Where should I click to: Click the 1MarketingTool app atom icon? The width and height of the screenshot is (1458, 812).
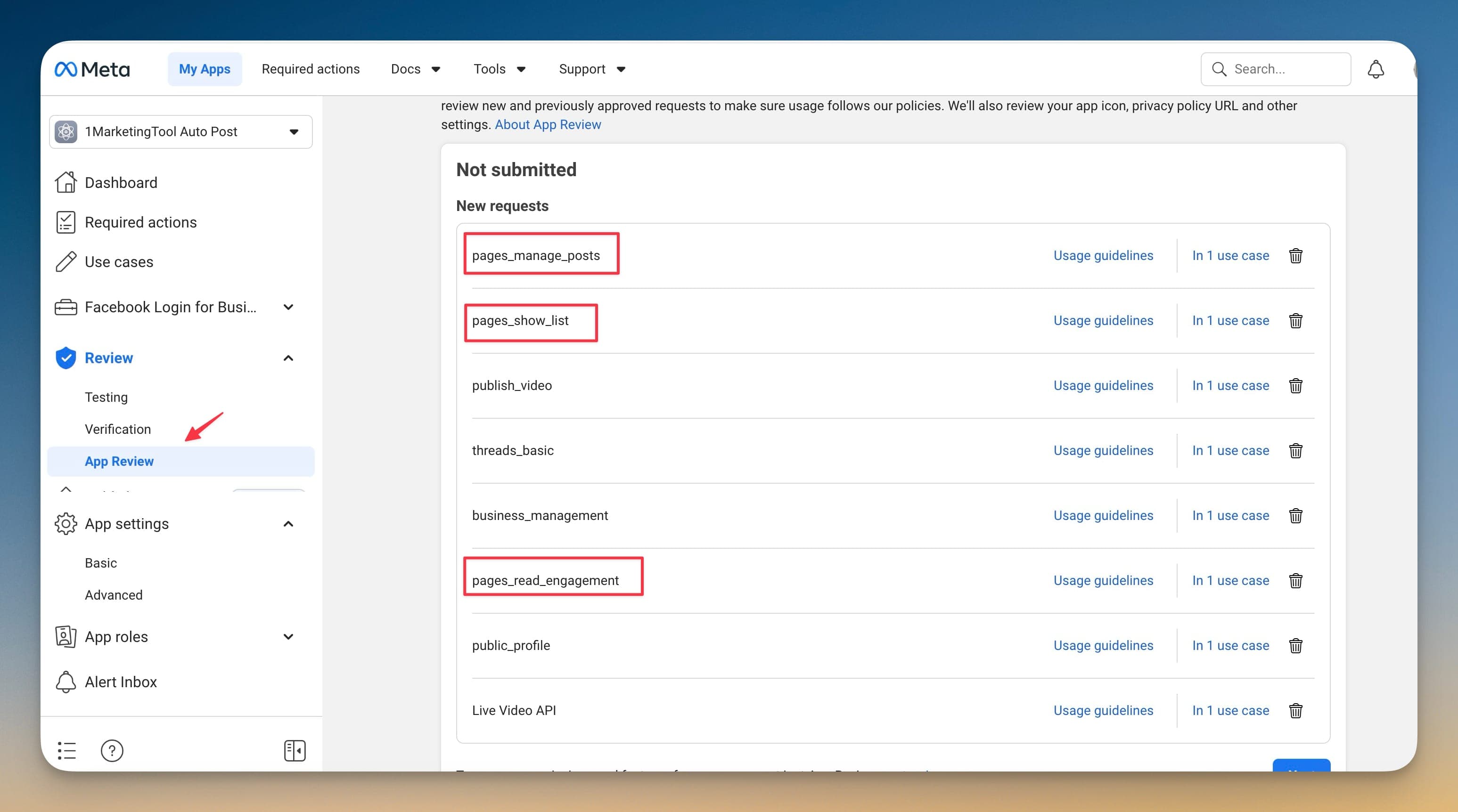click(x=66, y=131)
